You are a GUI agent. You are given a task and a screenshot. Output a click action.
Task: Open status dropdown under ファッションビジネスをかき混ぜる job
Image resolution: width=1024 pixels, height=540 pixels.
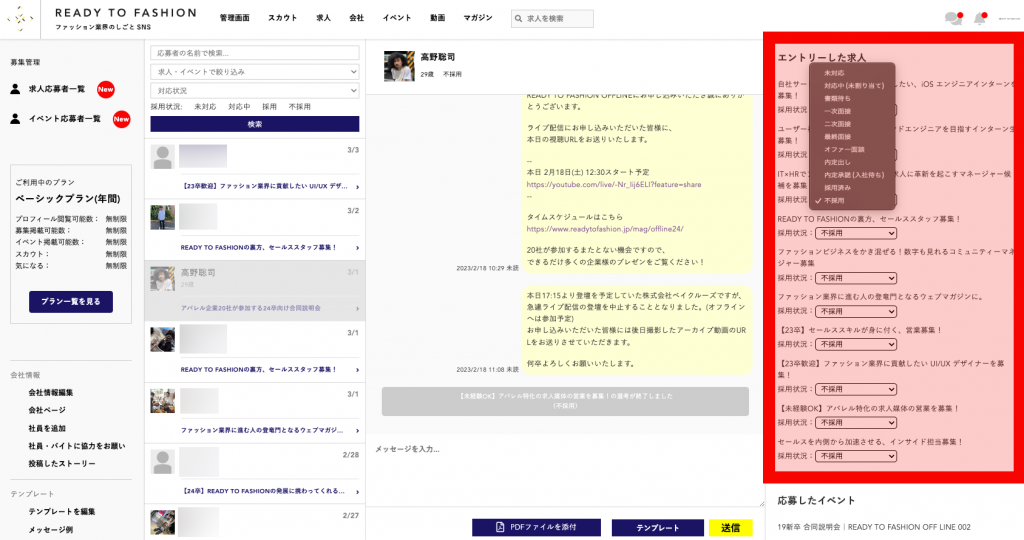[x=856, y=278]
